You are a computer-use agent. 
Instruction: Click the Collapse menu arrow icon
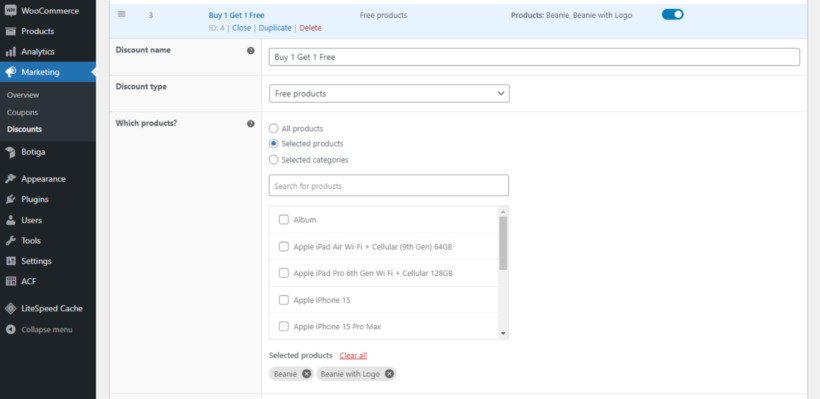pos(10,330)
